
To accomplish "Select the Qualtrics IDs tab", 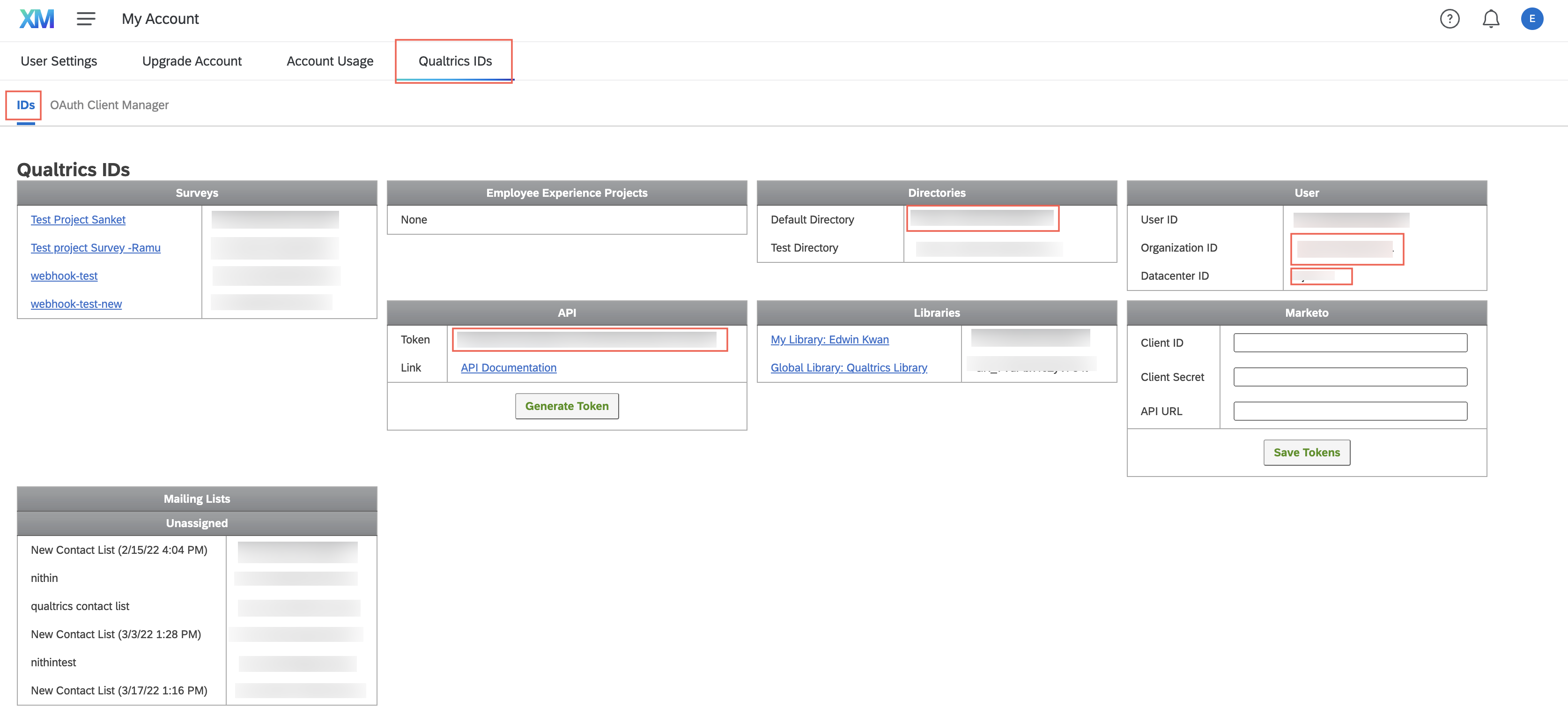I will [455, 61].
